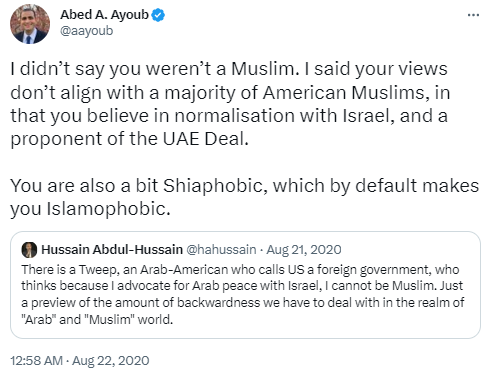Visit the @aayoub handle

[87, 31]
